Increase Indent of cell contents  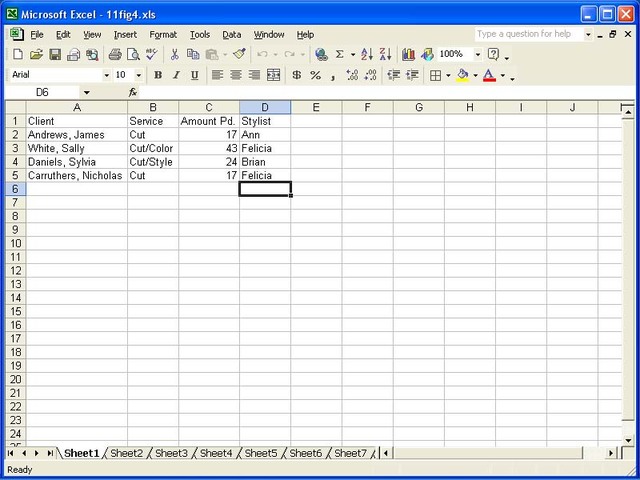pos(412,75)
